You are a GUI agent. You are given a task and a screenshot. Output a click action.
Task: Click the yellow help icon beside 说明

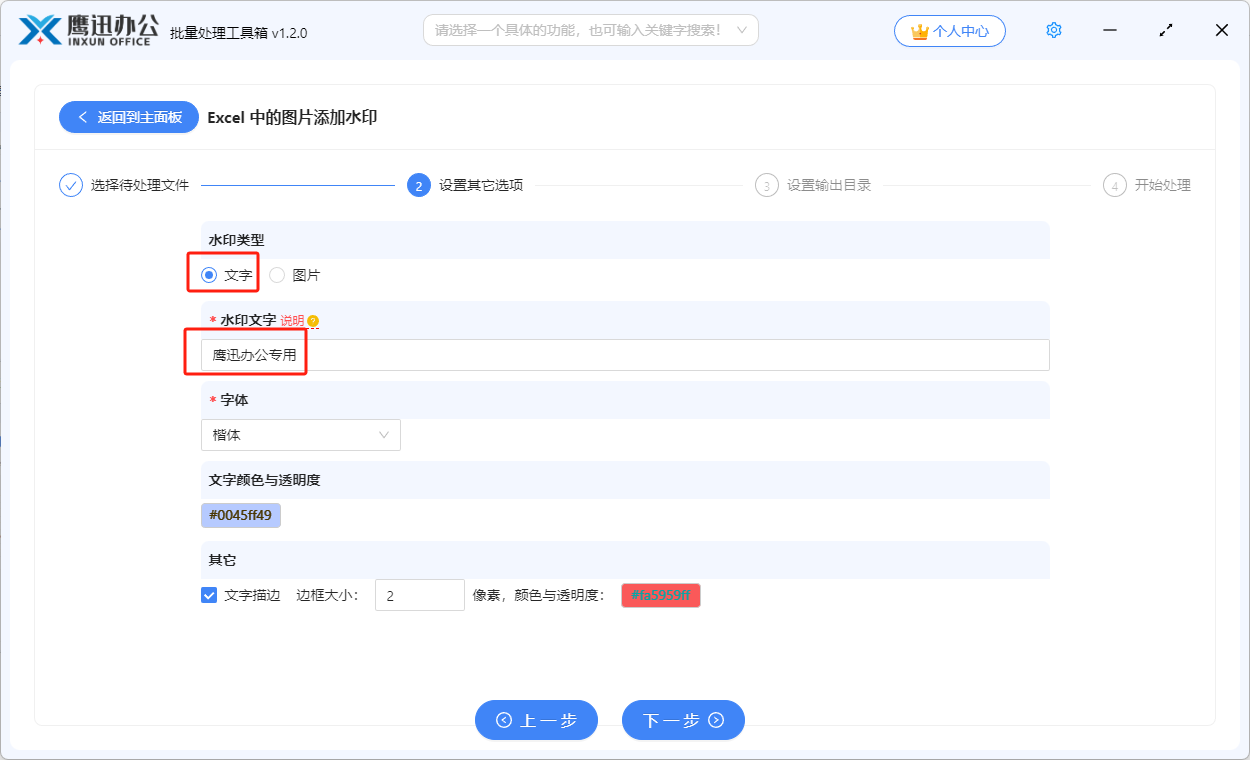pyautogui.click(x=313, y=321)
